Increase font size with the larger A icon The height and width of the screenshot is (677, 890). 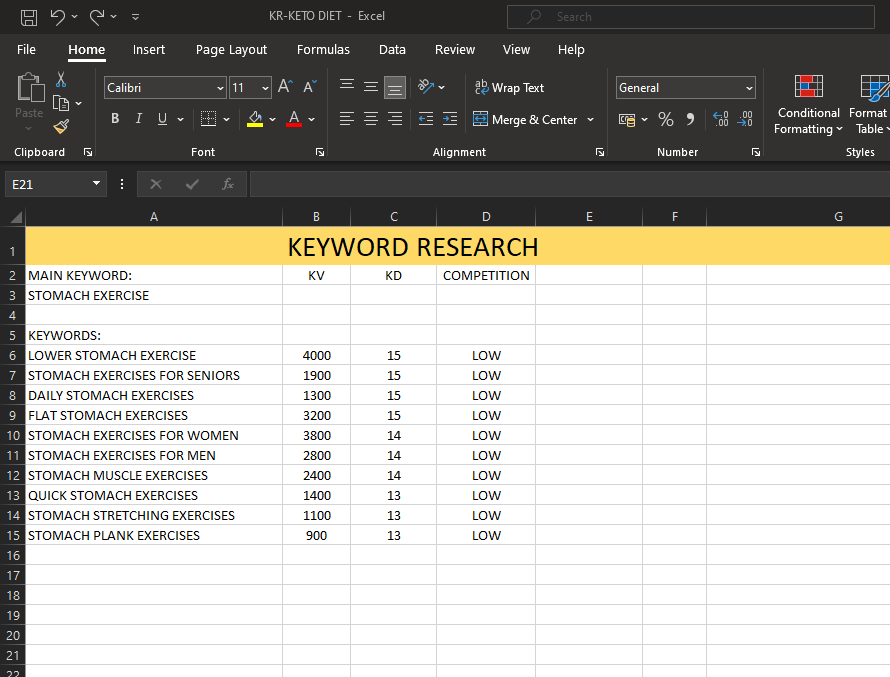click(285, 88)
